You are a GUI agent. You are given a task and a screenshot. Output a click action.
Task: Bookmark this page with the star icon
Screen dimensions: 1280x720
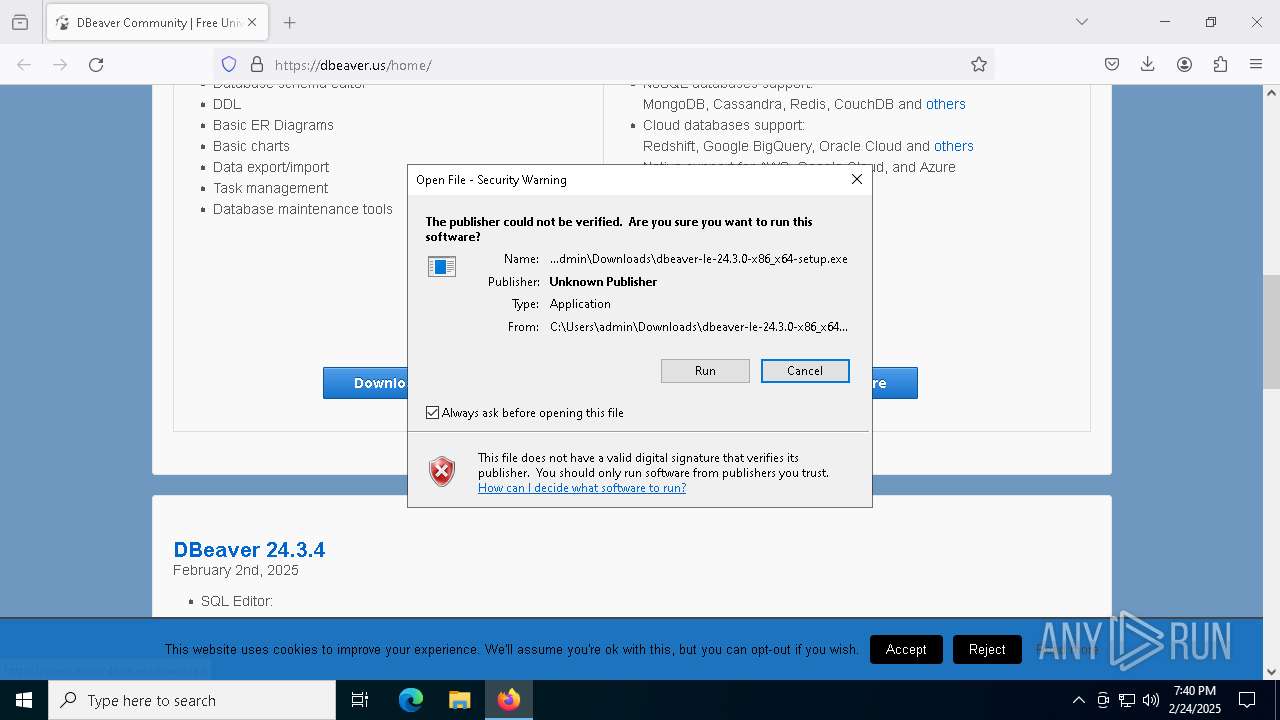coord(979,65)
